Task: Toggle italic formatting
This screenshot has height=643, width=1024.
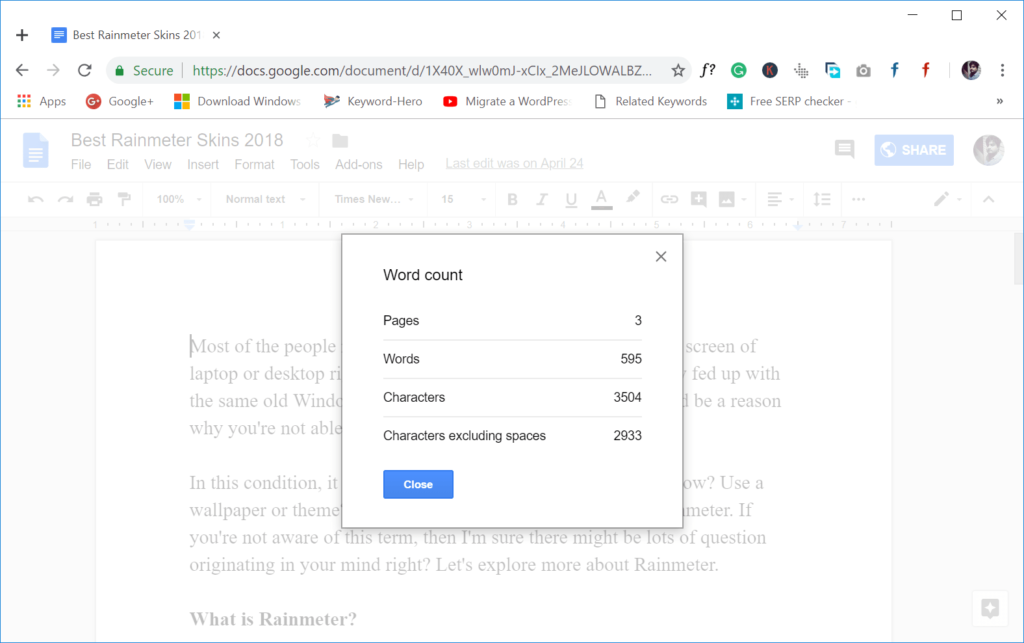Action: tap(541, 199)
